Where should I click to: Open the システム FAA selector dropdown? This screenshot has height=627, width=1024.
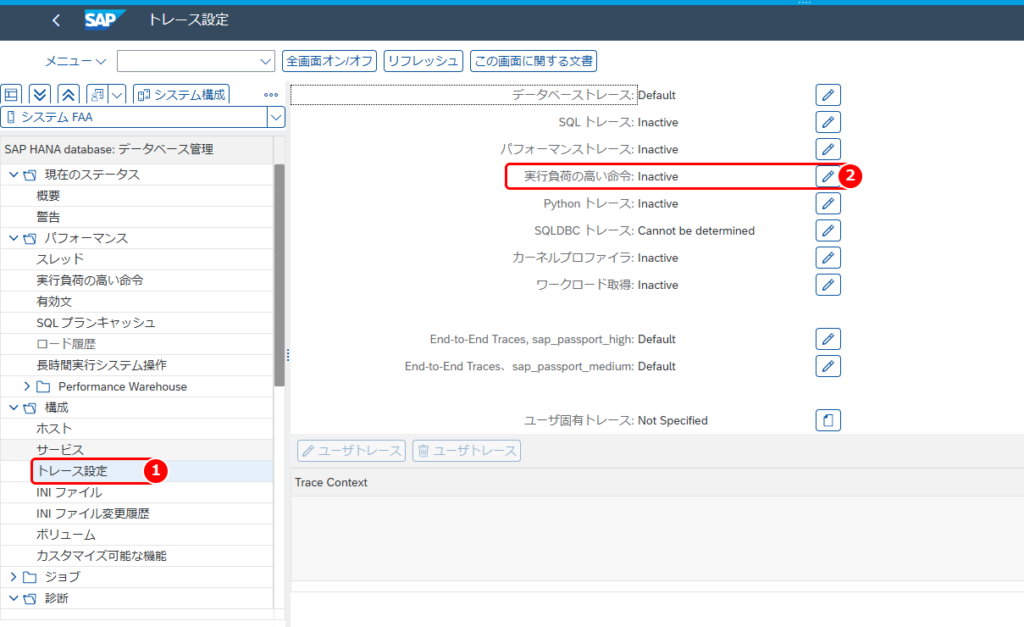tap(276, 118)
